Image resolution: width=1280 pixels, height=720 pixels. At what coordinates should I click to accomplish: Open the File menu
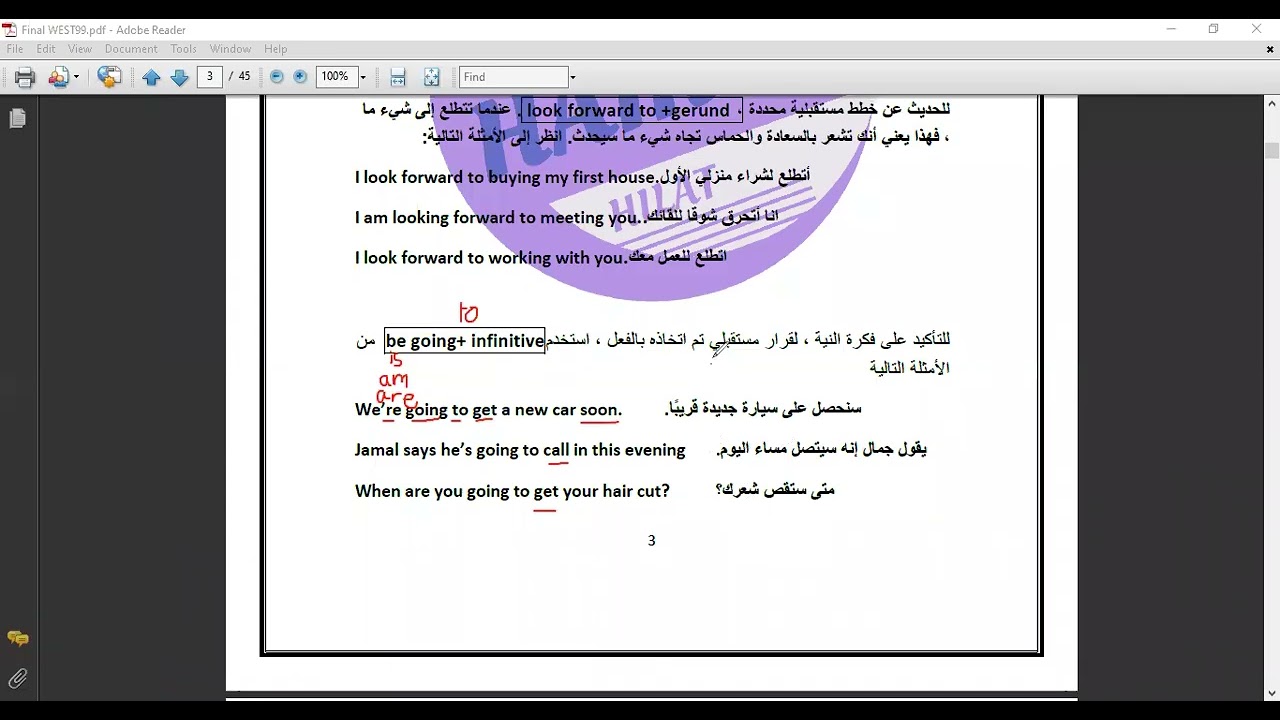click(14, 49)
